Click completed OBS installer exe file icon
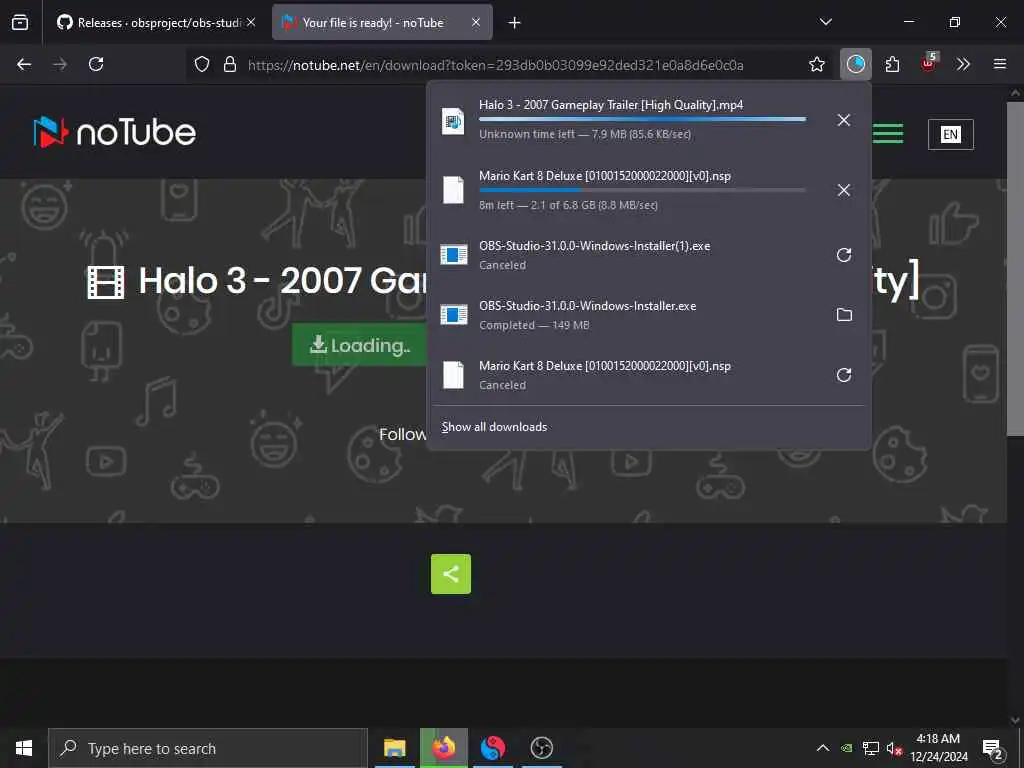The height and width of the screenshot is (768, 1024). pyautogui.click(x=453, y=315)
